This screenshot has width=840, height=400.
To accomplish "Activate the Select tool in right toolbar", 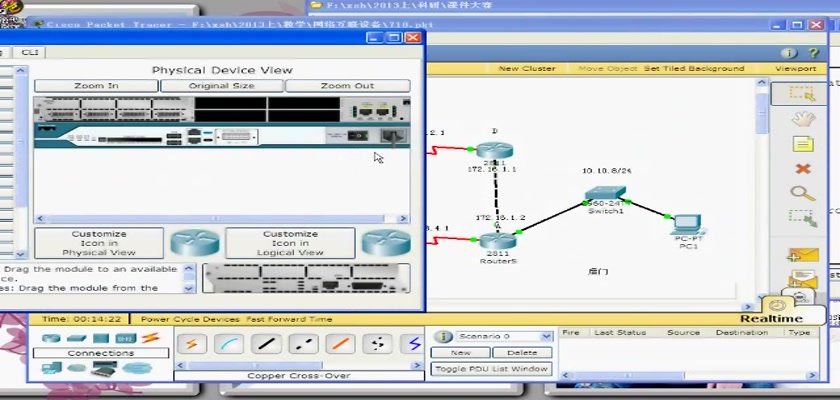I will [x=802, y=94].
